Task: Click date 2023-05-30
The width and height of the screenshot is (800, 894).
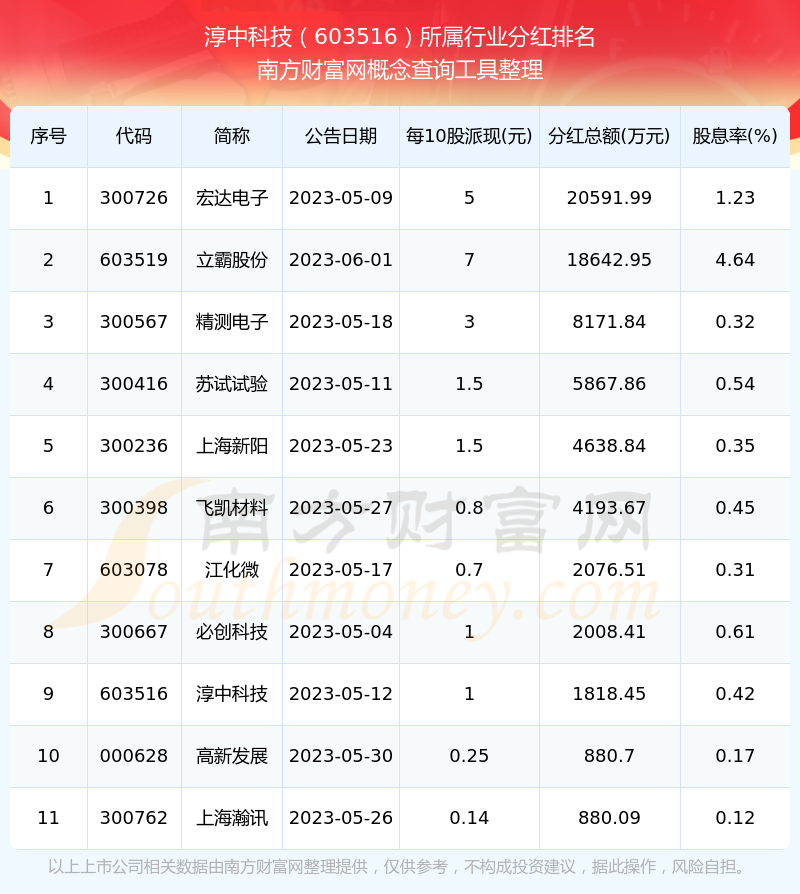Action: (341, 756)
